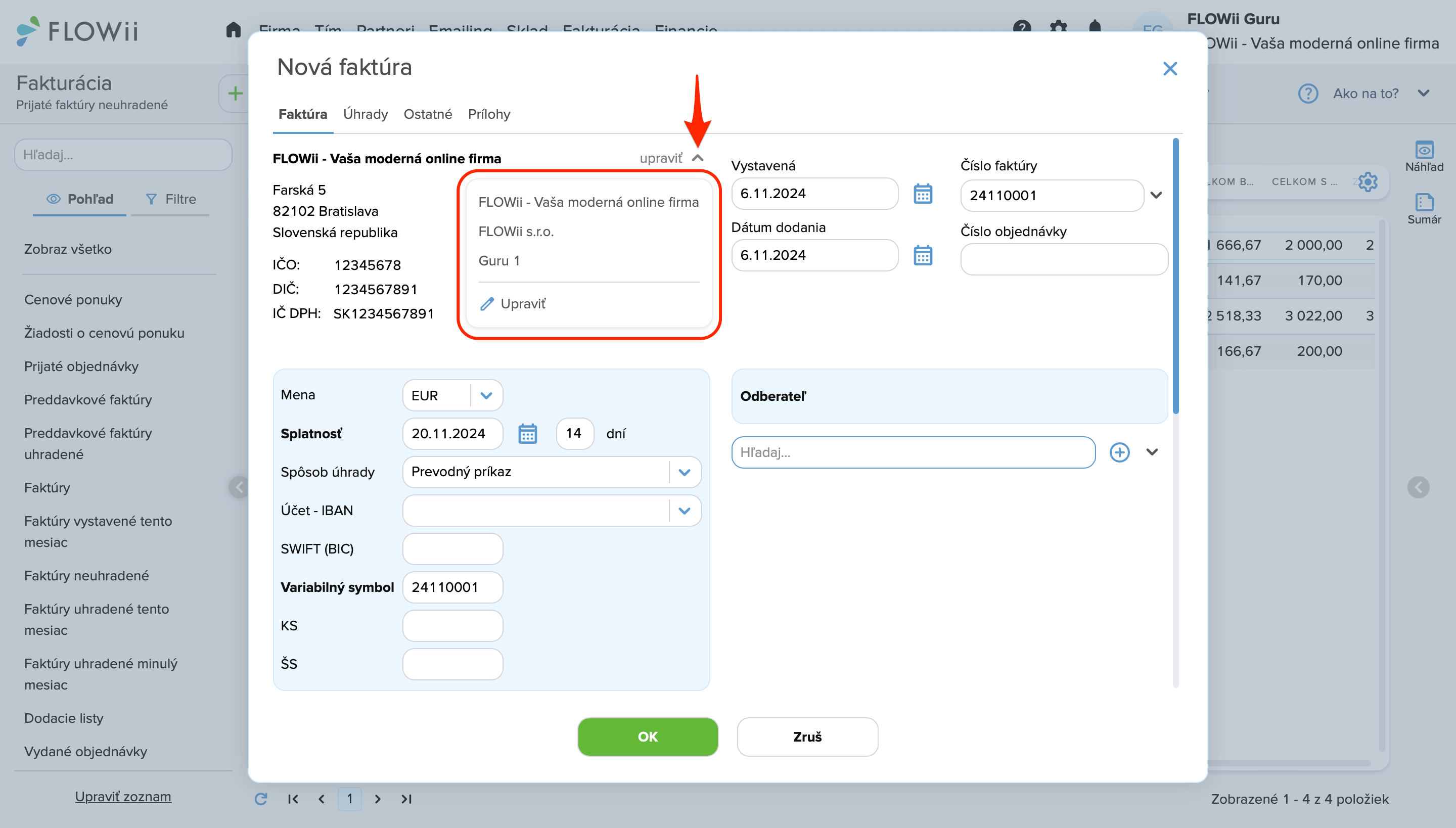The width and height of the screenshot is (1456, 828).
Task: Collapse the company selector chevron
Action: [698, 158]
